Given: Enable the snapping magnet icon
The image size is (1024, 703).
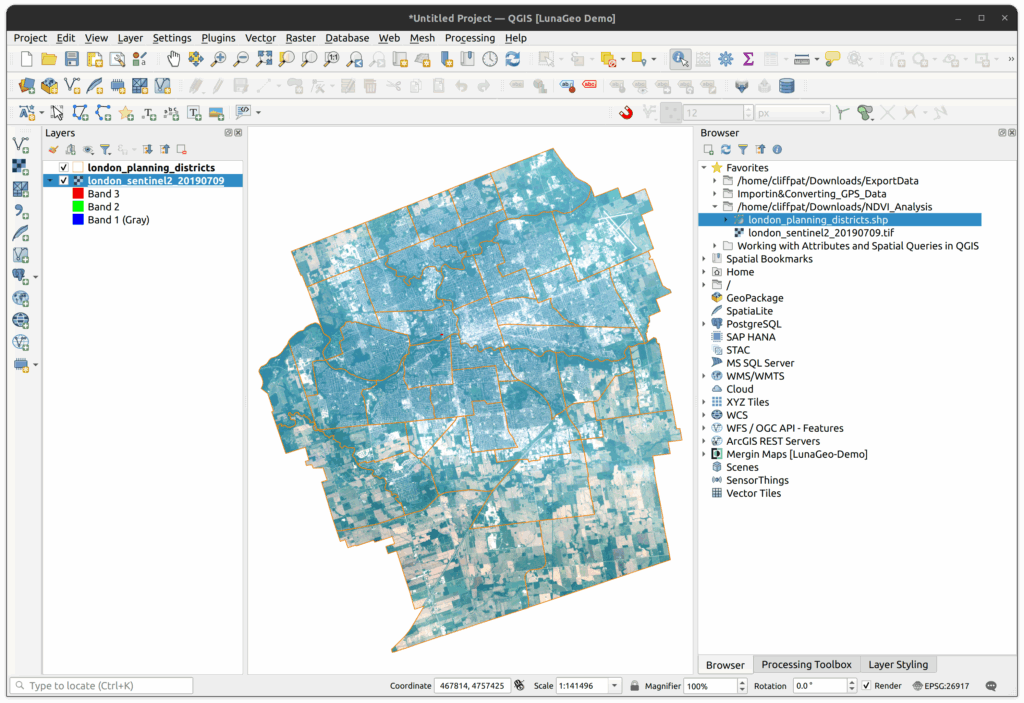Looking at the screenshot, I should 627,113.
